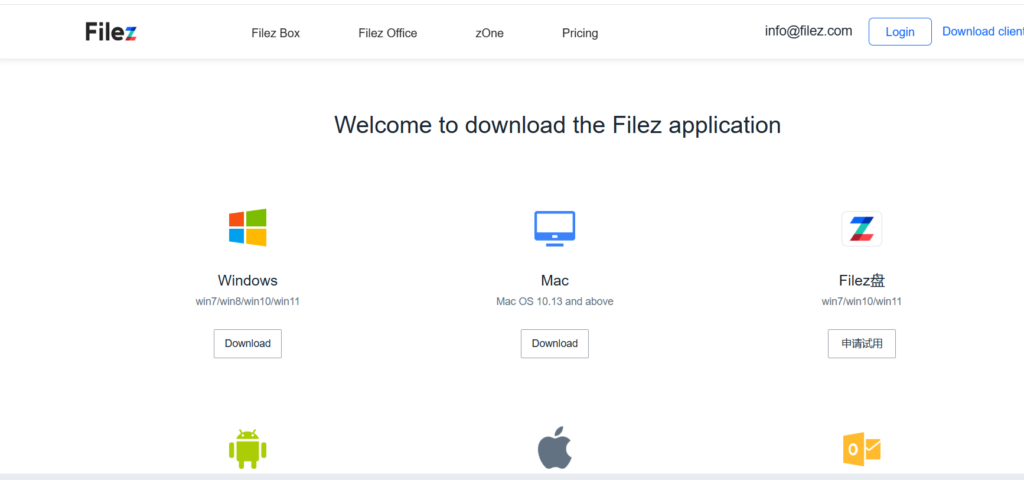The width and height of the screenshot is (1024, 480).
Task: Click the grey Apple logo icon
Action: [x=554, y=449]
